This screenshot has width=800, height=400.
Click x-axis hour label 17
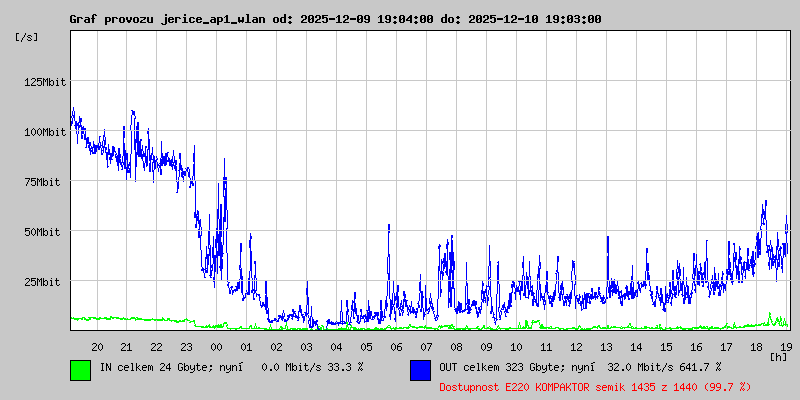726,347
